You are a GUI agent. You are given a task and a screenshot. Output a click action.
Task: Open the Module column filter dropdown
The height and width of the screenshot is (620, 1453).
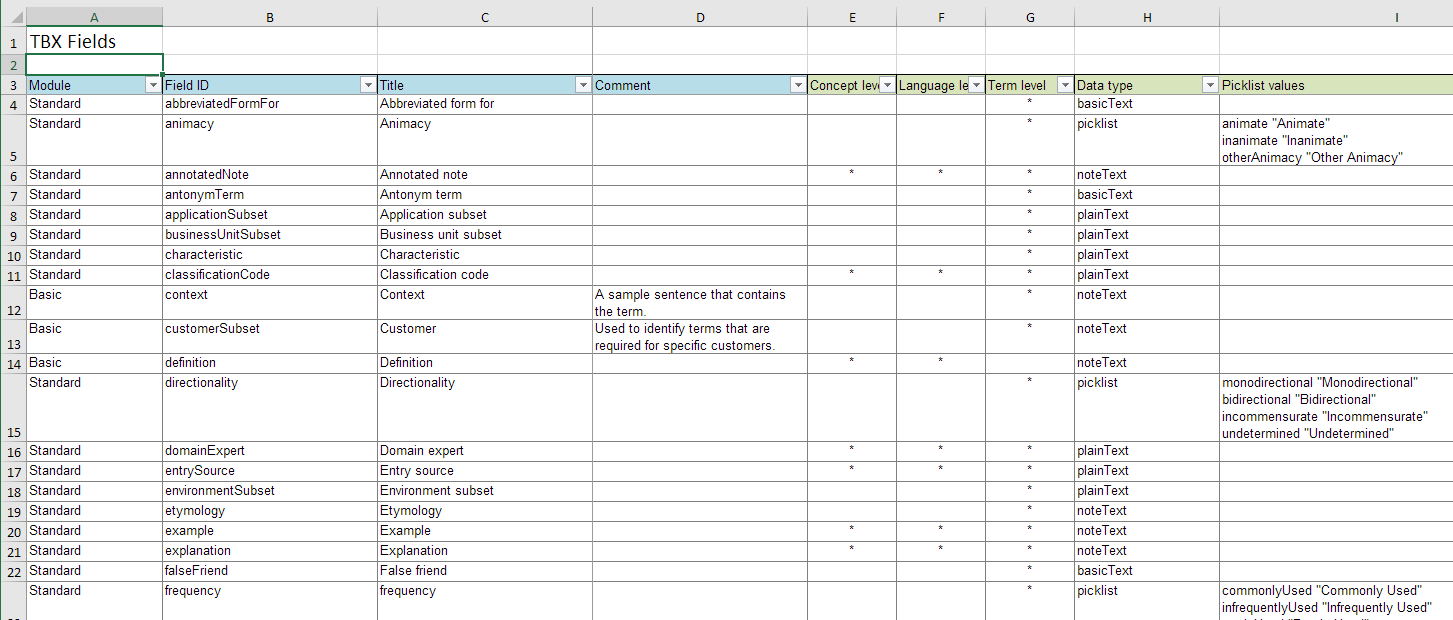point(153,86)
